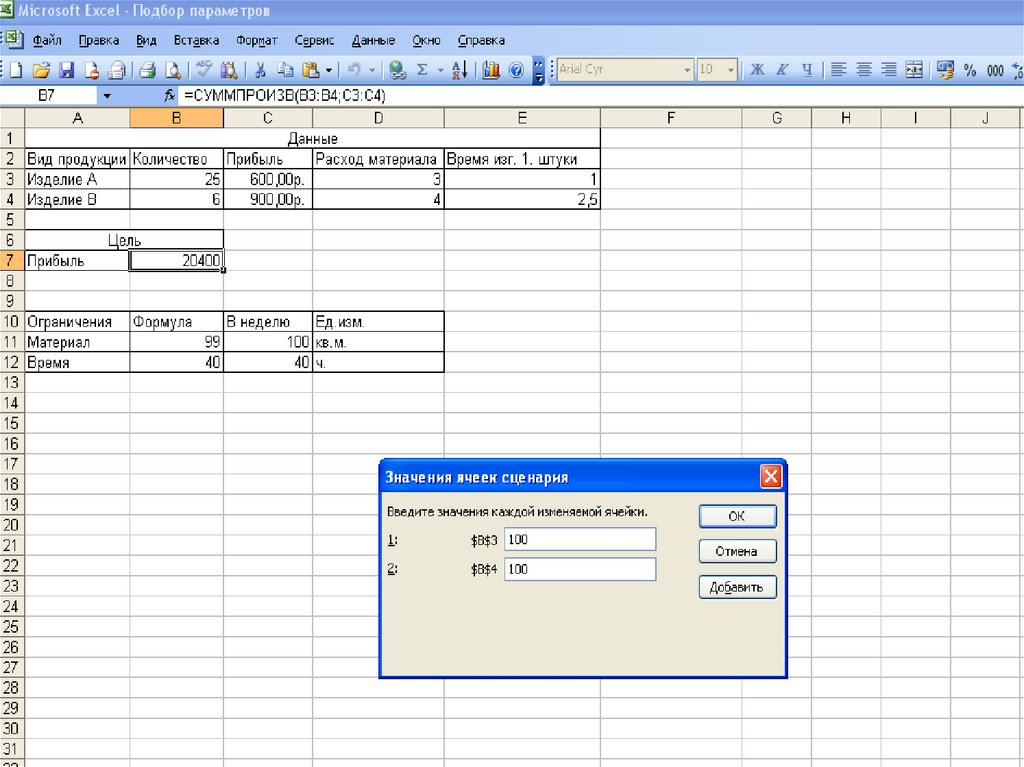Click the Print icon in toolbar

[x=147, y=70]
